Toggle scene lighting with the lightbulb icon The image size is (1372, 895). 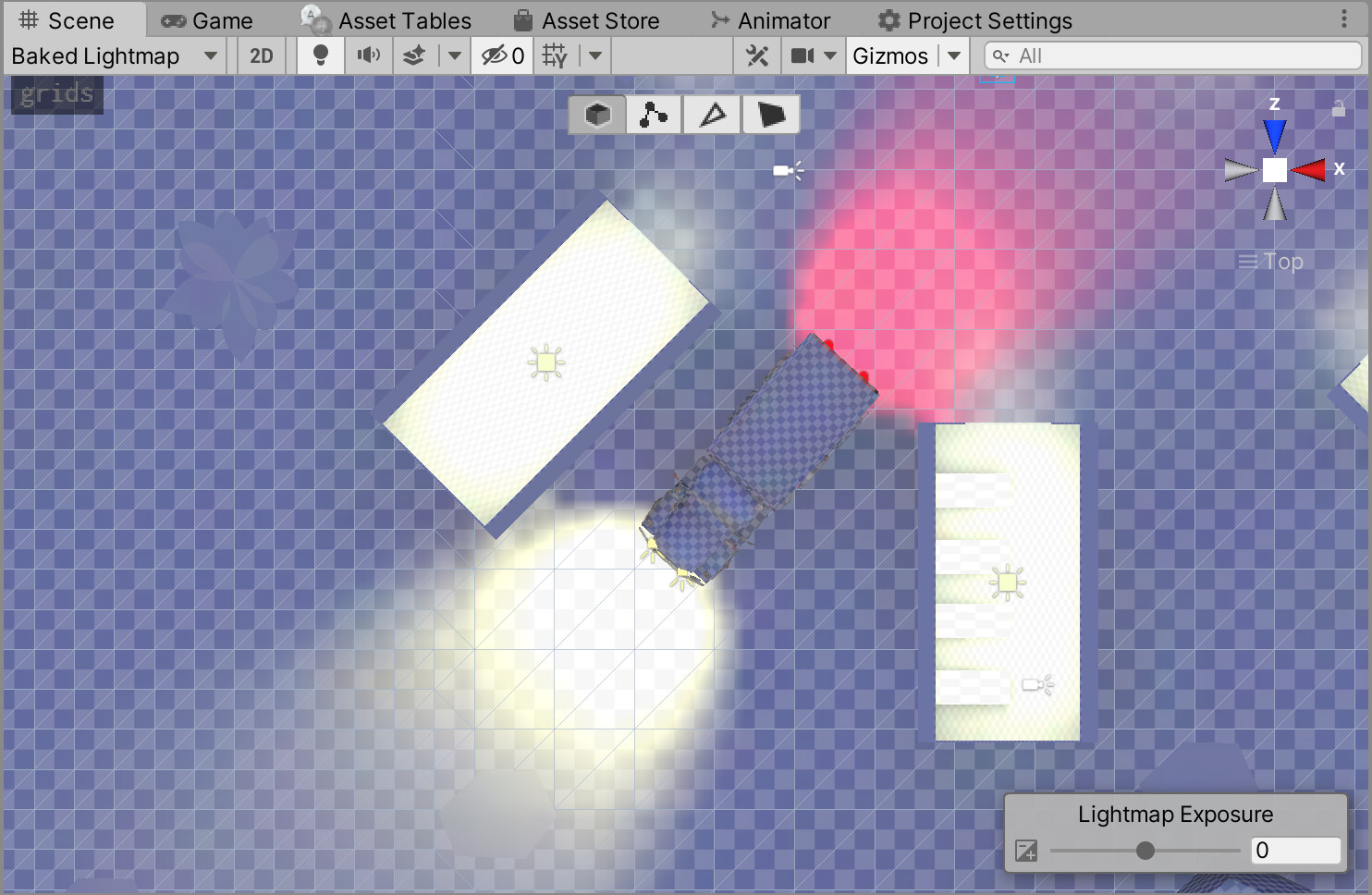coord(321,56)
